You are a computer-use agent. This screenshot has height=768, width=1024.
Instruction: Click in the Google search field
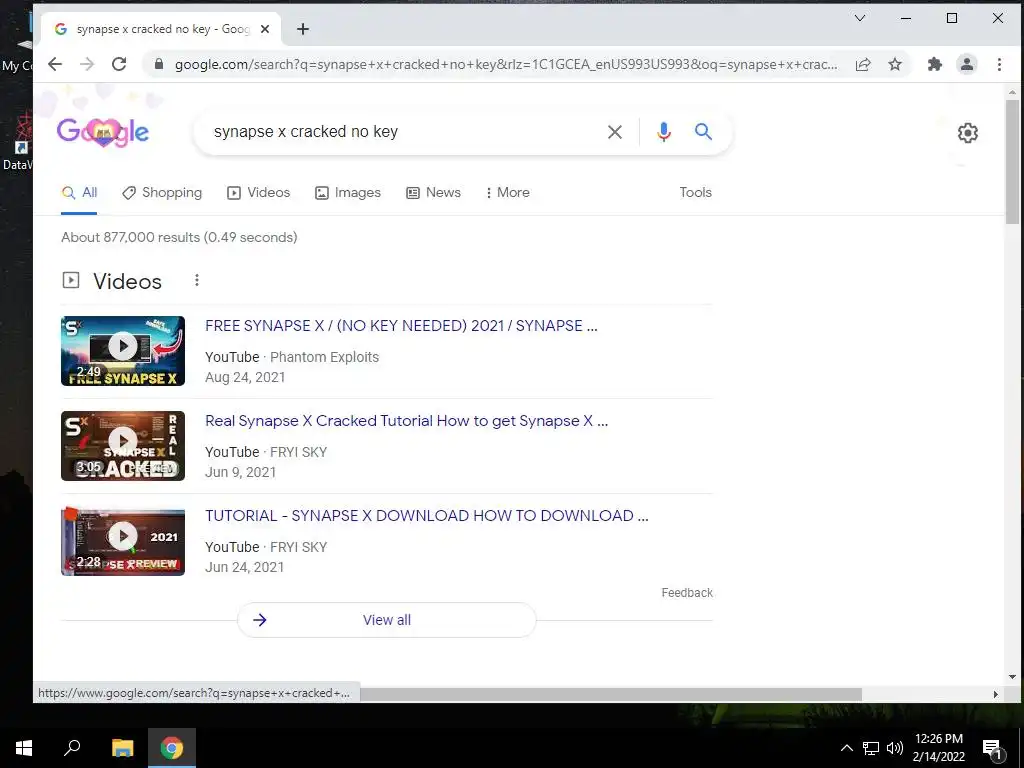(405, 132)
